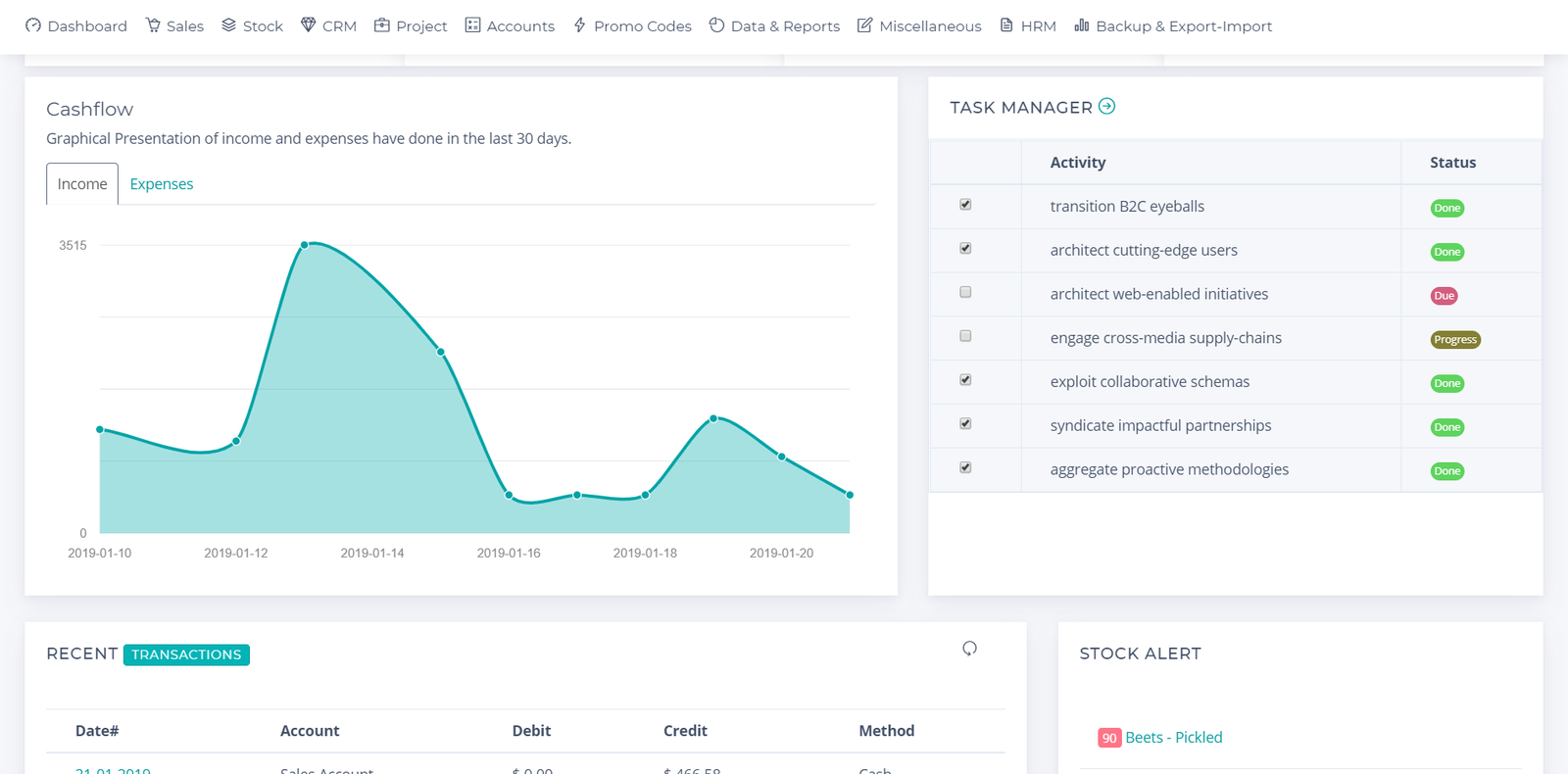
Task: Check the architect web-enabled initiatives task
Action: pyautogui.click(x=965, y=292)
